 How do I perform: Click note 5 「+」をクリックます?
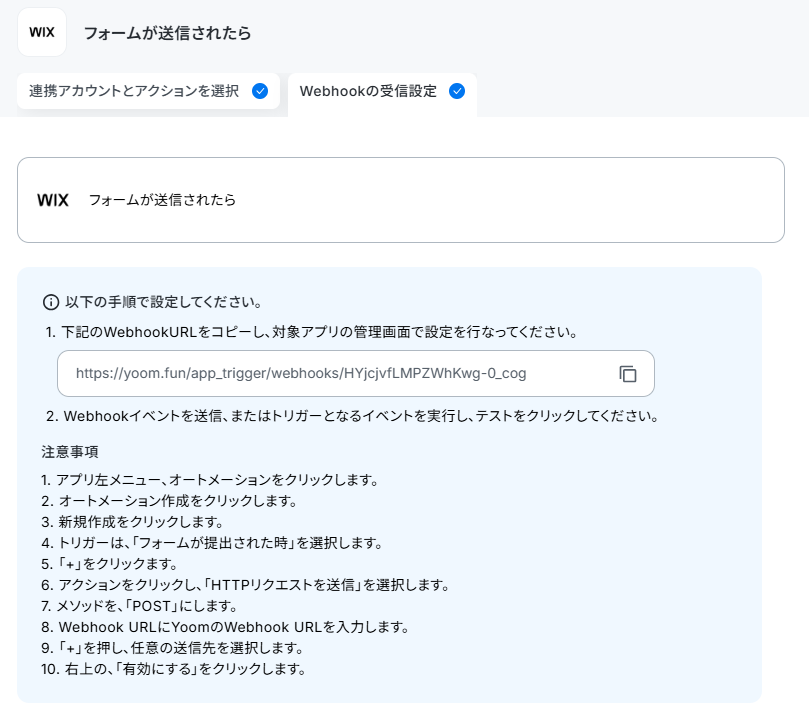[109, 564]
